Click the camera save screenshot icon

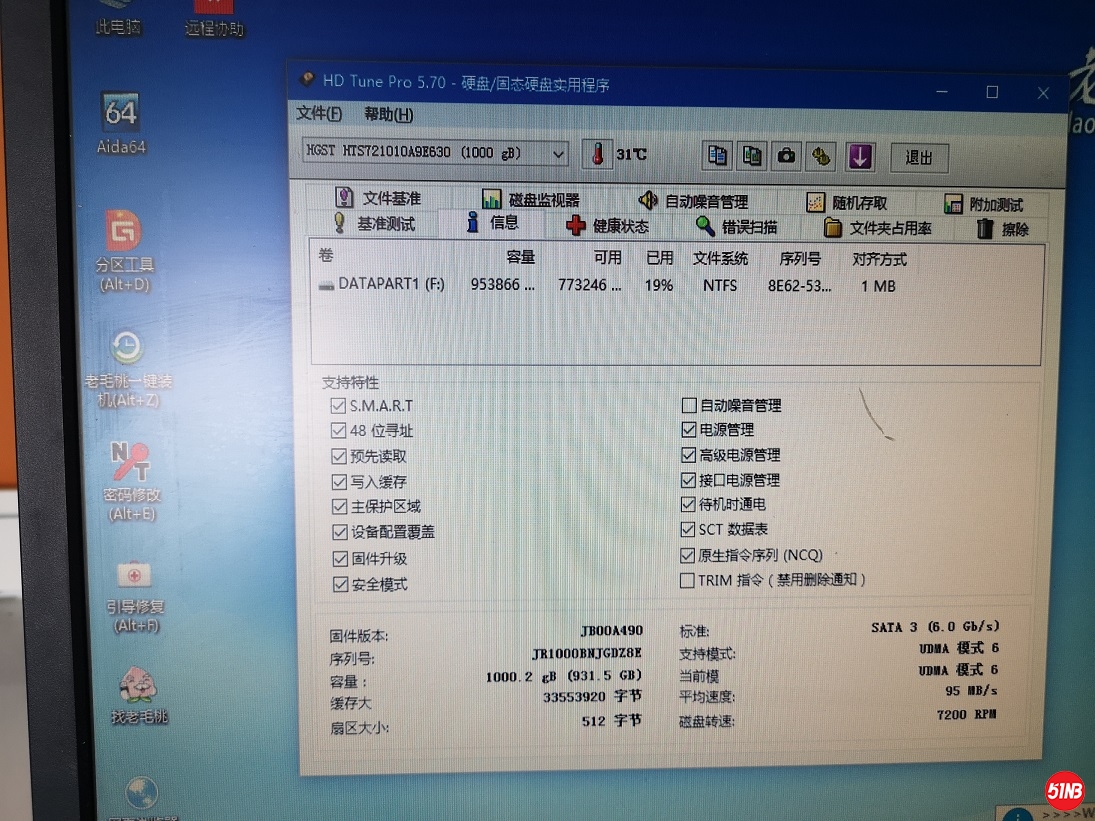tap(787, 156)
